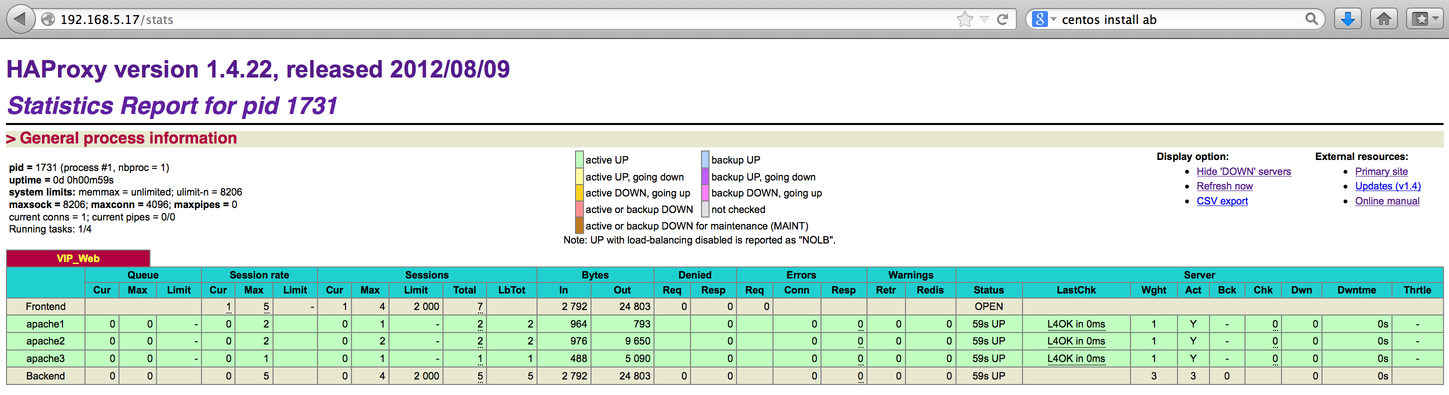The height and width of the screenshot is (395, 1449).
Task: Click apache2 L4OK in 0ms check result
Action: tap(1077, 341)
